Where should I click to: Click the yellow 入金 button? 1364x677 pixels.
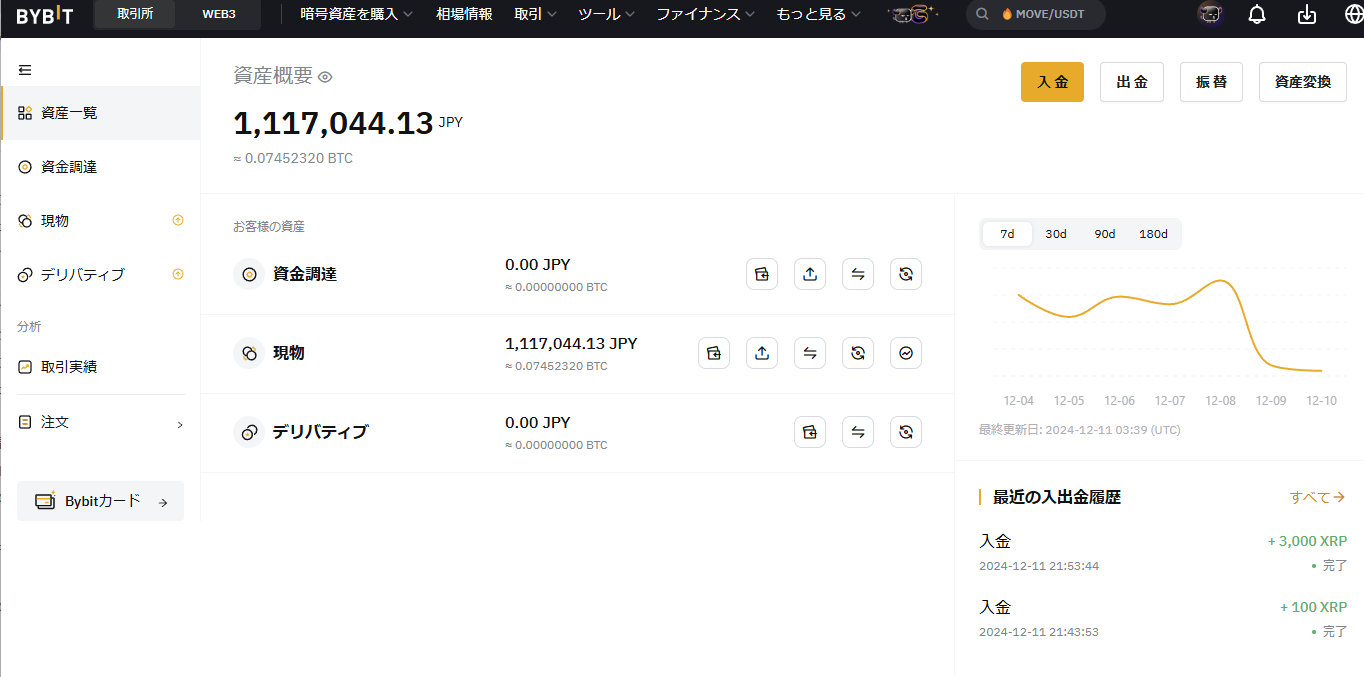[x=1052, y=82]
